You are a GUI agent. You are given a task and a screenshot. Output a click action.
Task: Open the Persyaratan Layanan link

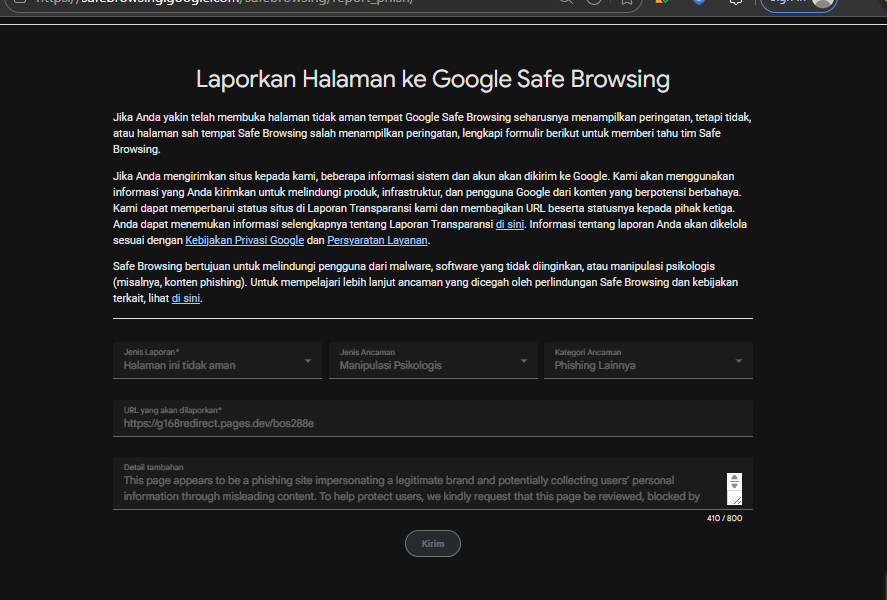click(377, 240)
